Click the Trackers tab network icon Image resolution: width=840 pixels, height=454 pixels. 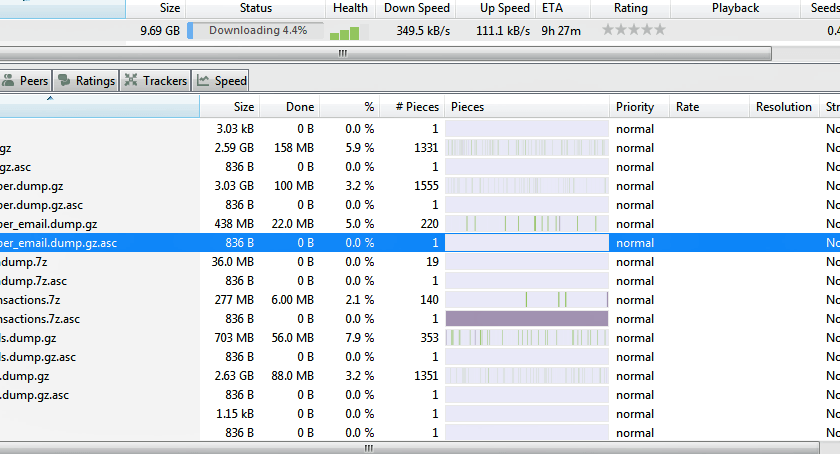coord(131,81)
